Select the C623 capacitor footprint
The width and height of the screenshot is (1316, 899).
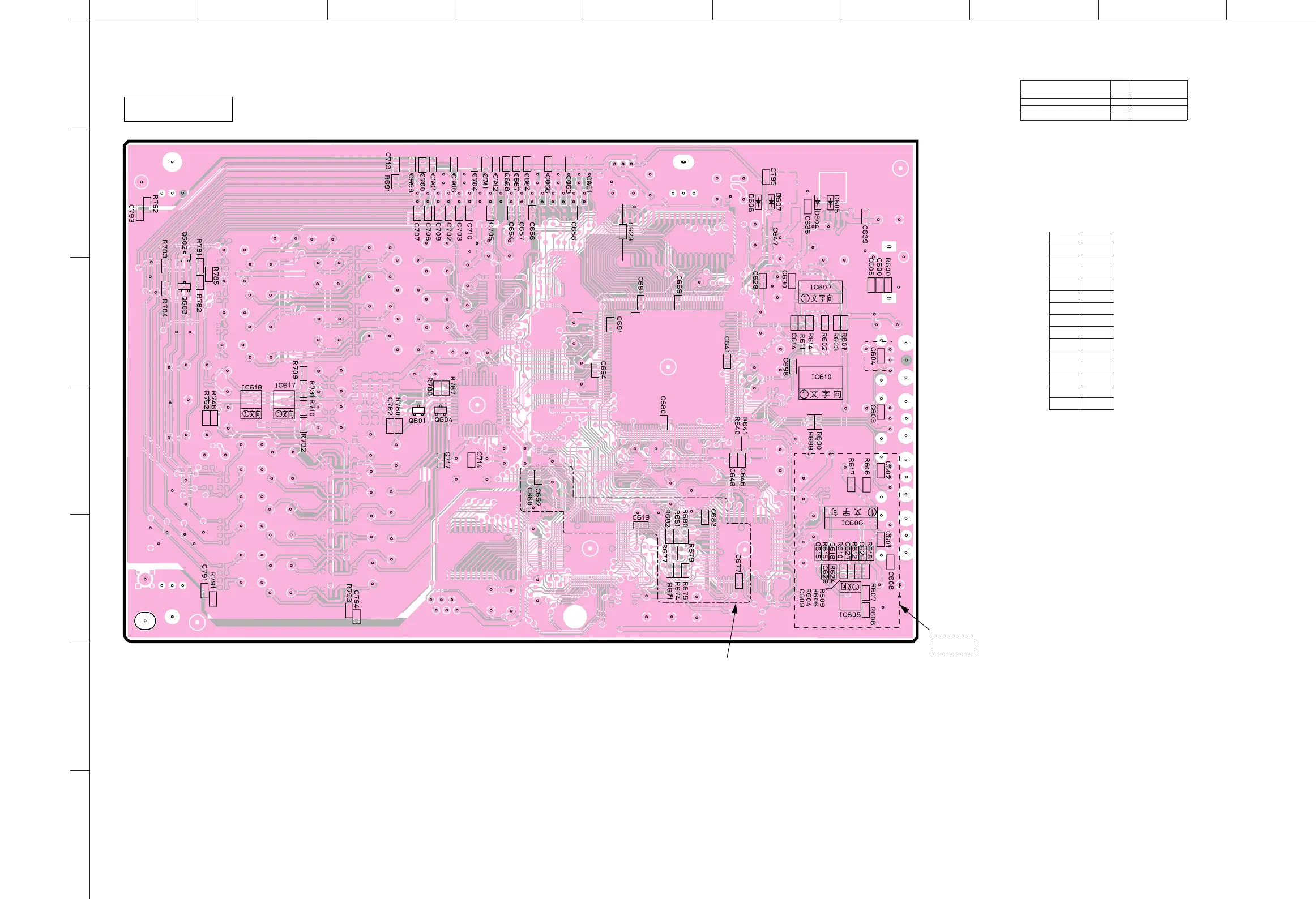coord(623,232)
